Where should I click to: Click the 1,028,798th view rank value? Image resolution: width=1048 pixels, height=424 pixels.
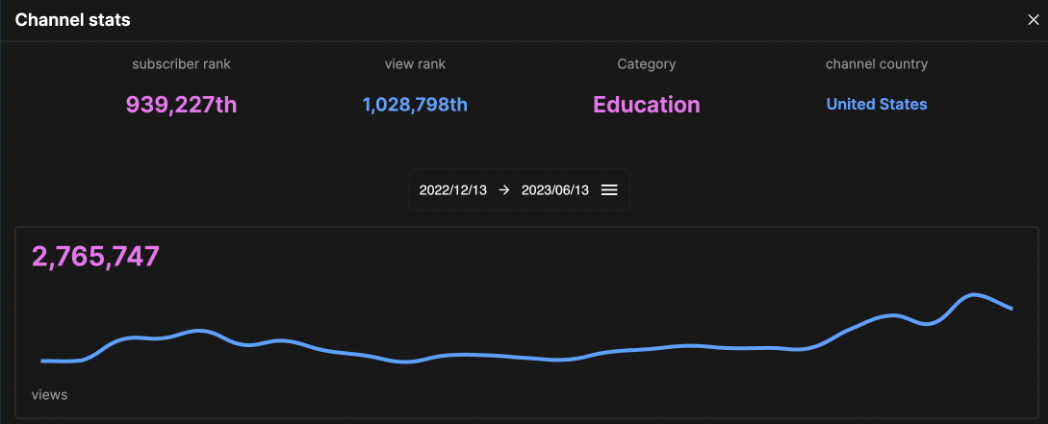point(415,105)
